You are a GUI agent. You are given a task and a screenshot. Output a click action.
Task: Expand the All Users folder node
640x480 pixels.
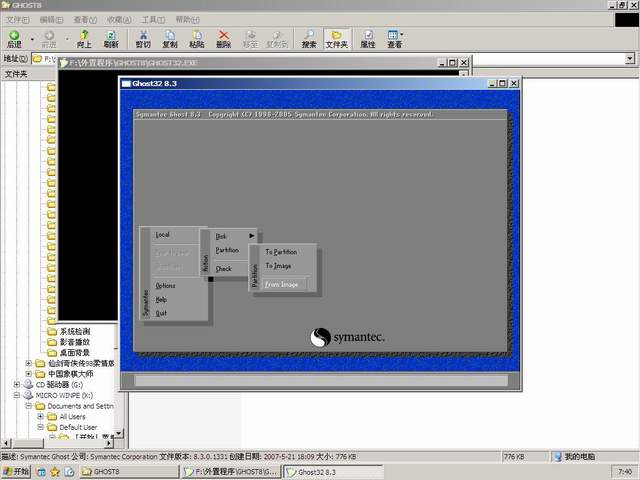point(40,416)
